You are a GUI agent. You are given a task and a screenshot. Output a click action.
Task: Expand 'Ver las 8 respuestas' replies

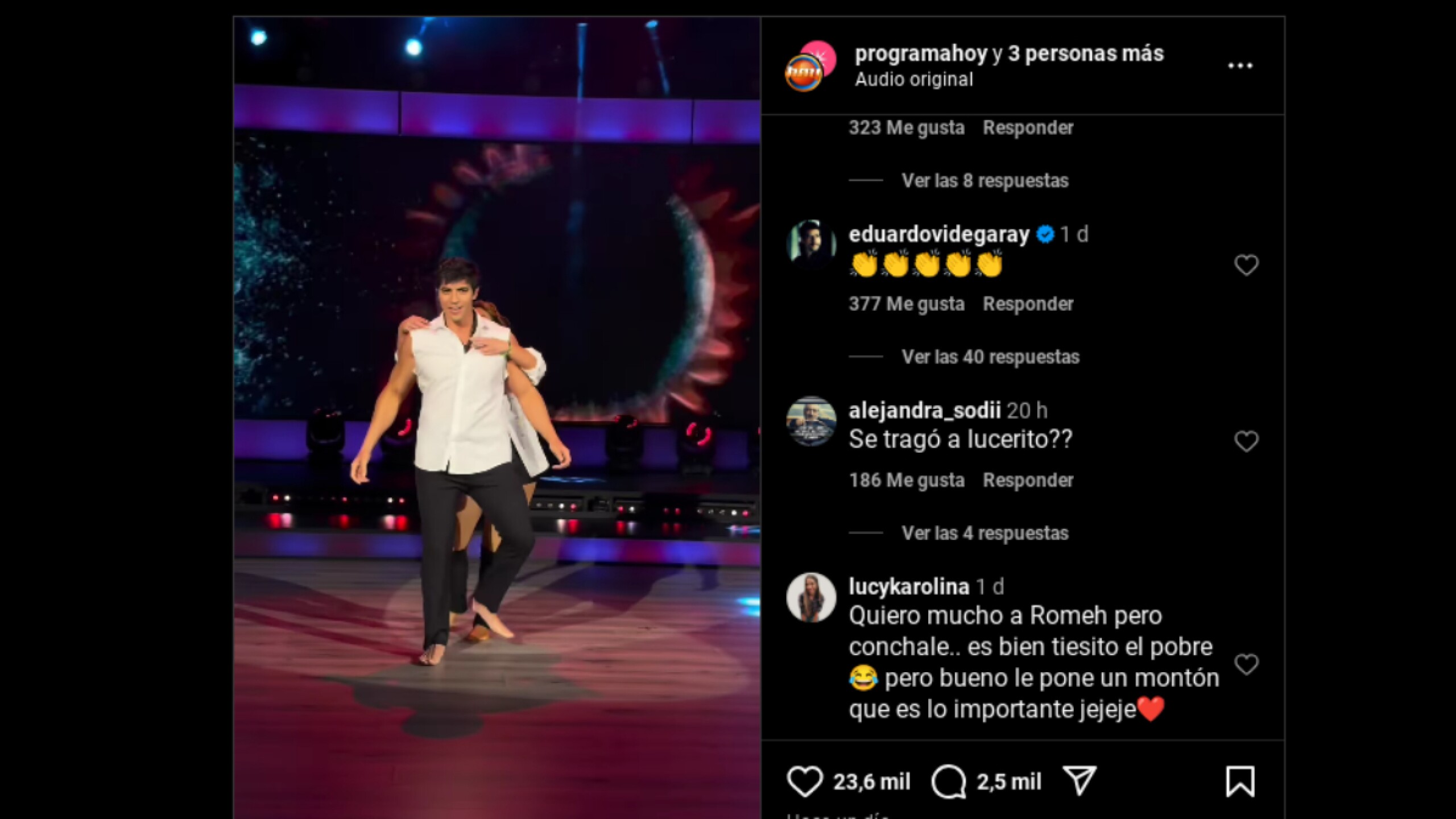pyautogui.click(x=985, y=181)
